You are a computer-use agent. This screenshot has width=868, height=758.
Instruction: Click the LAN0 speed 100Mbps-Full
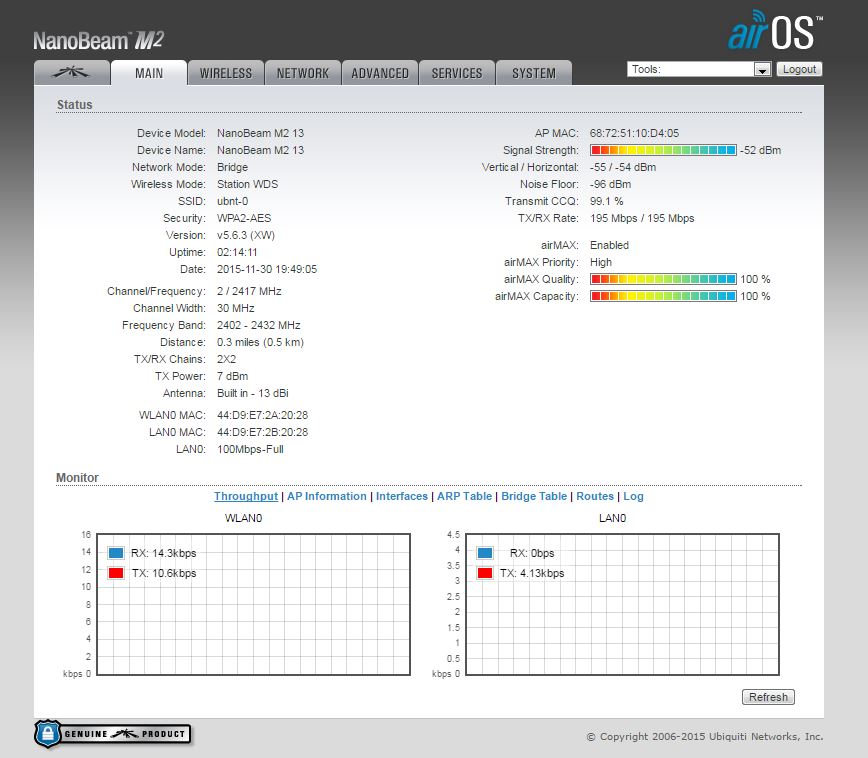250,449
